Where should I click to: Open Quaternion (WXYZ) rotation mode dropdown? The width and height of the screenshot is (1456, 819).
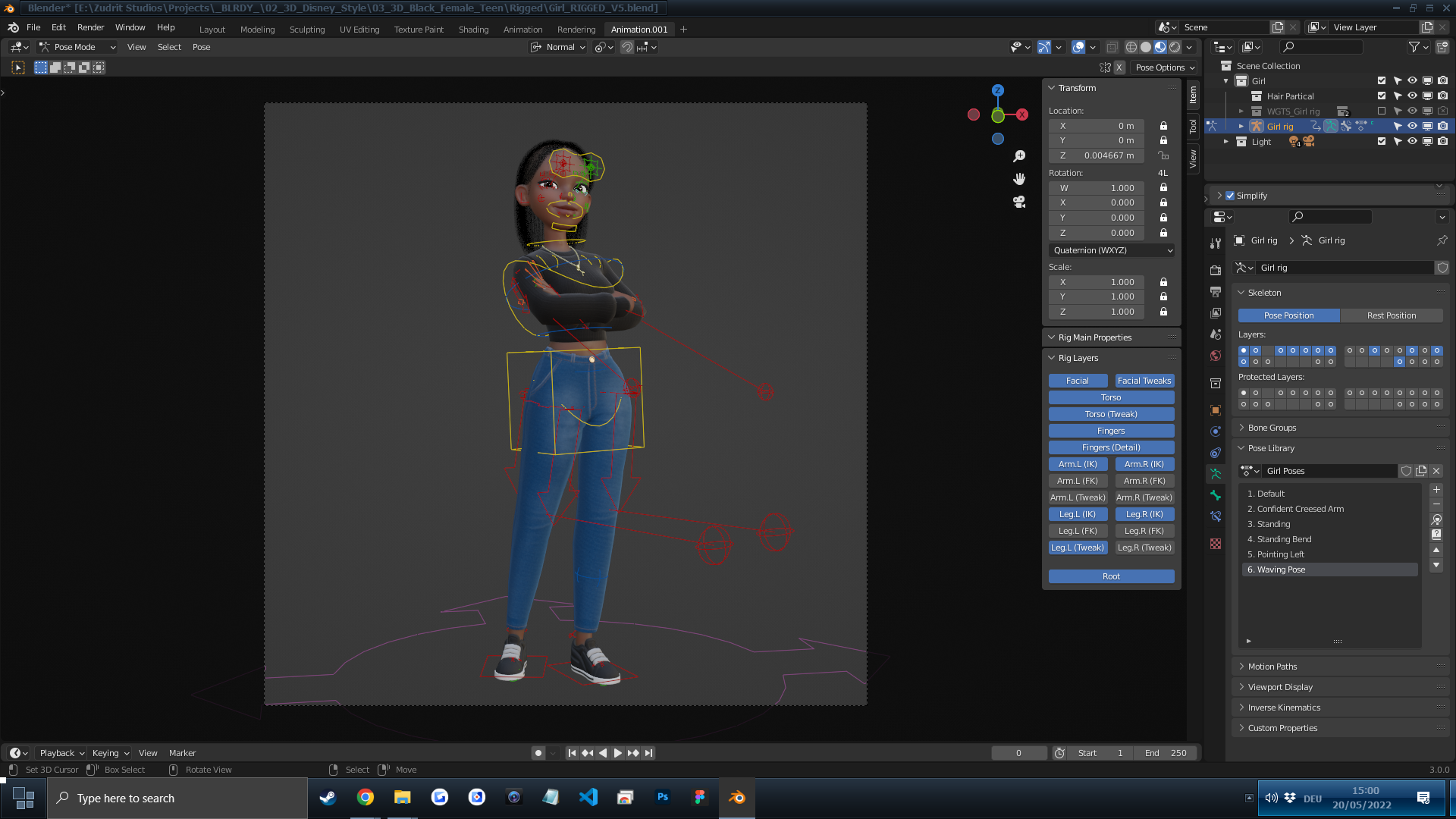click(x=1112, y=250)
